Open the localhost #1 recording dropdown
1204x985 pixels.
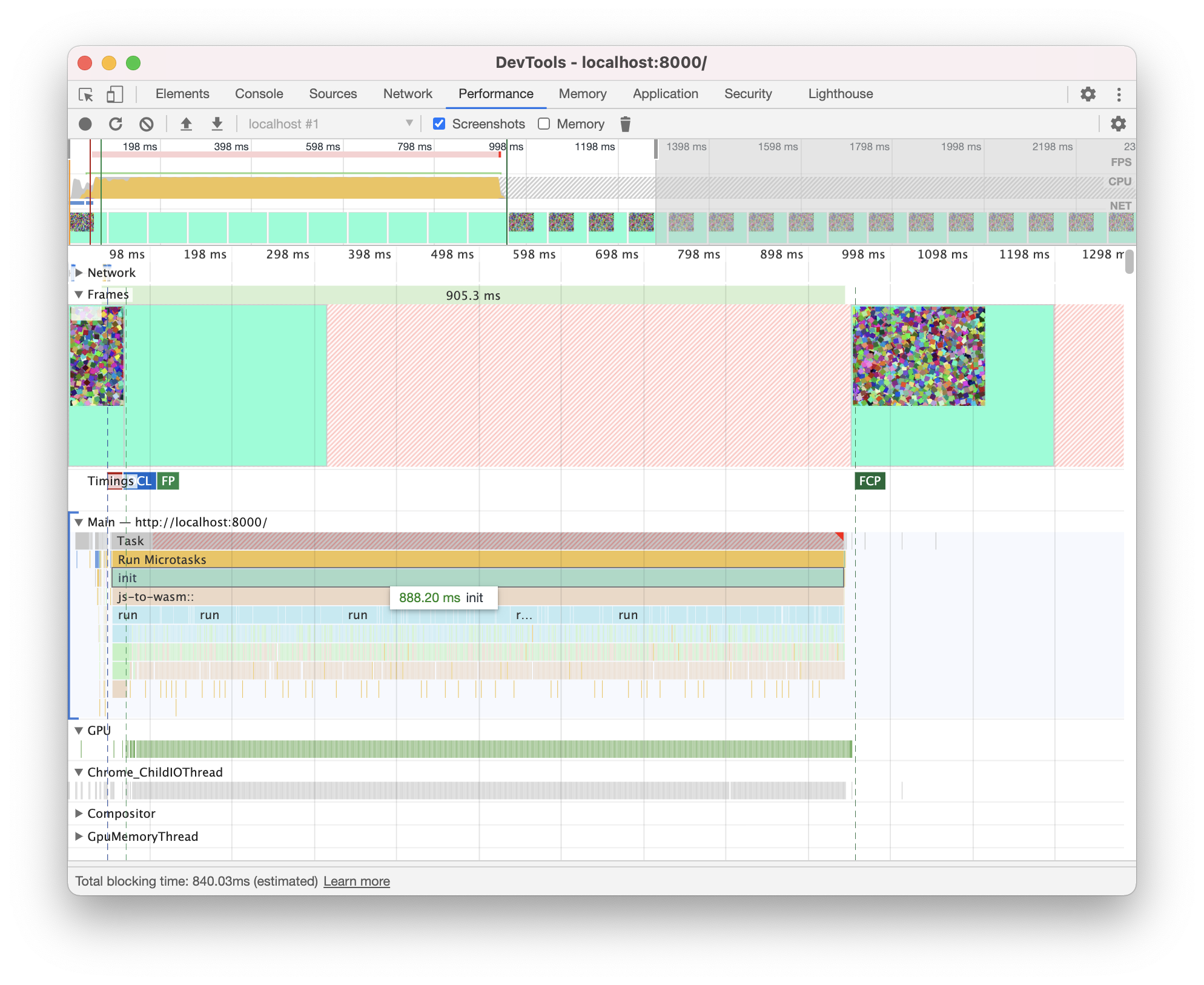click(x=331, y=124)
